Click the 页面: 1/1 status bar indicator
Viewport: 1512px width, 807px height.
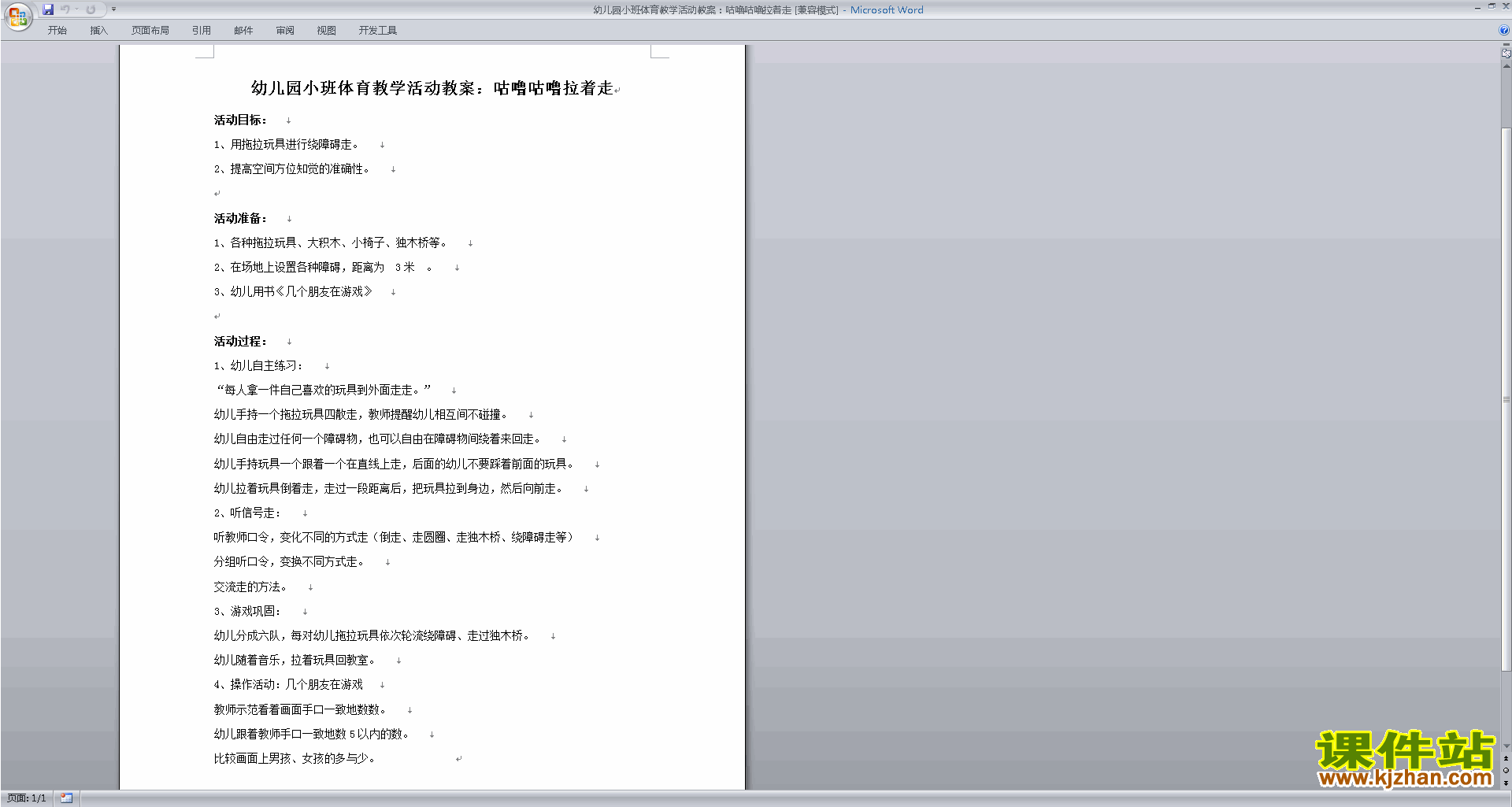[x=27, y=798]
